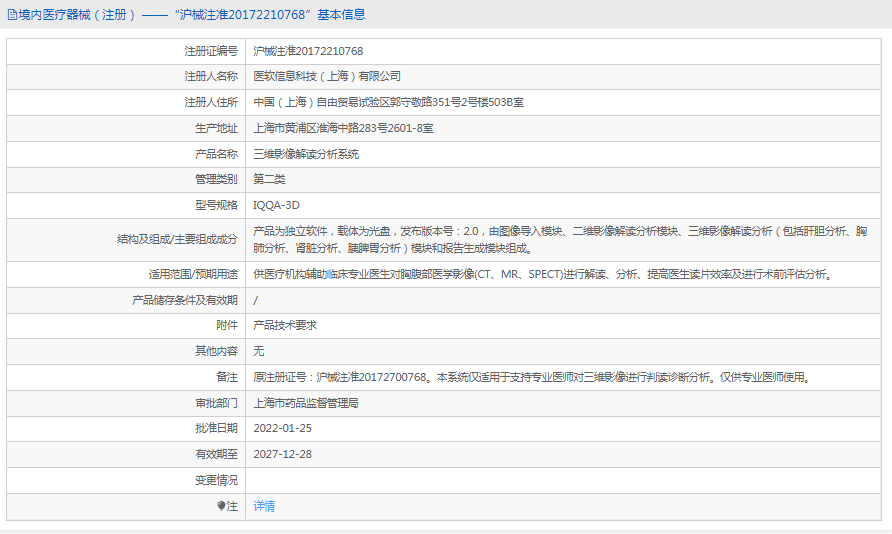Click the 其他内容 label

click(216, 351)
